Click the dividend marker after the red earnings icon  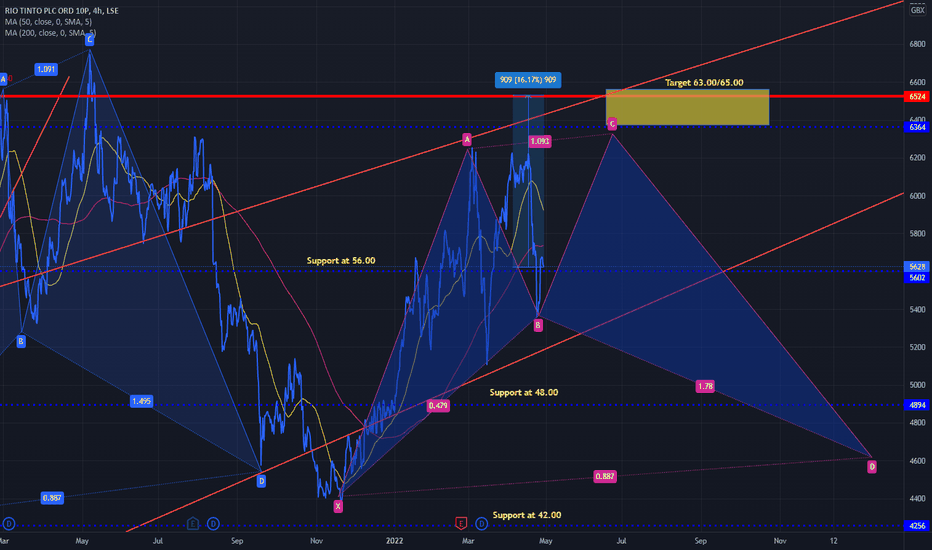point(481,524)
